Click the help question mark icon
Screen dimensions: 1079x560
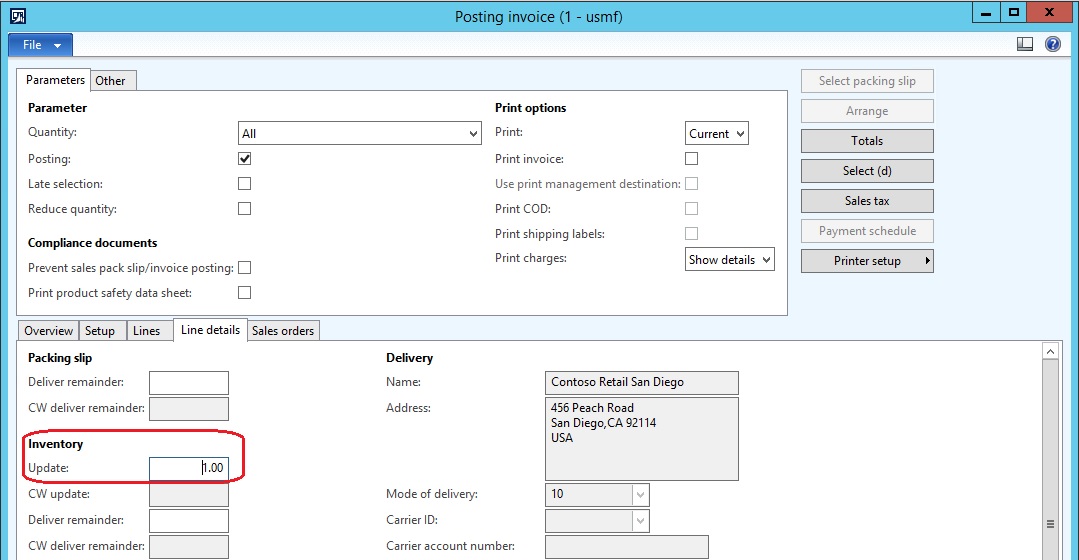(x=1052, y=45)
